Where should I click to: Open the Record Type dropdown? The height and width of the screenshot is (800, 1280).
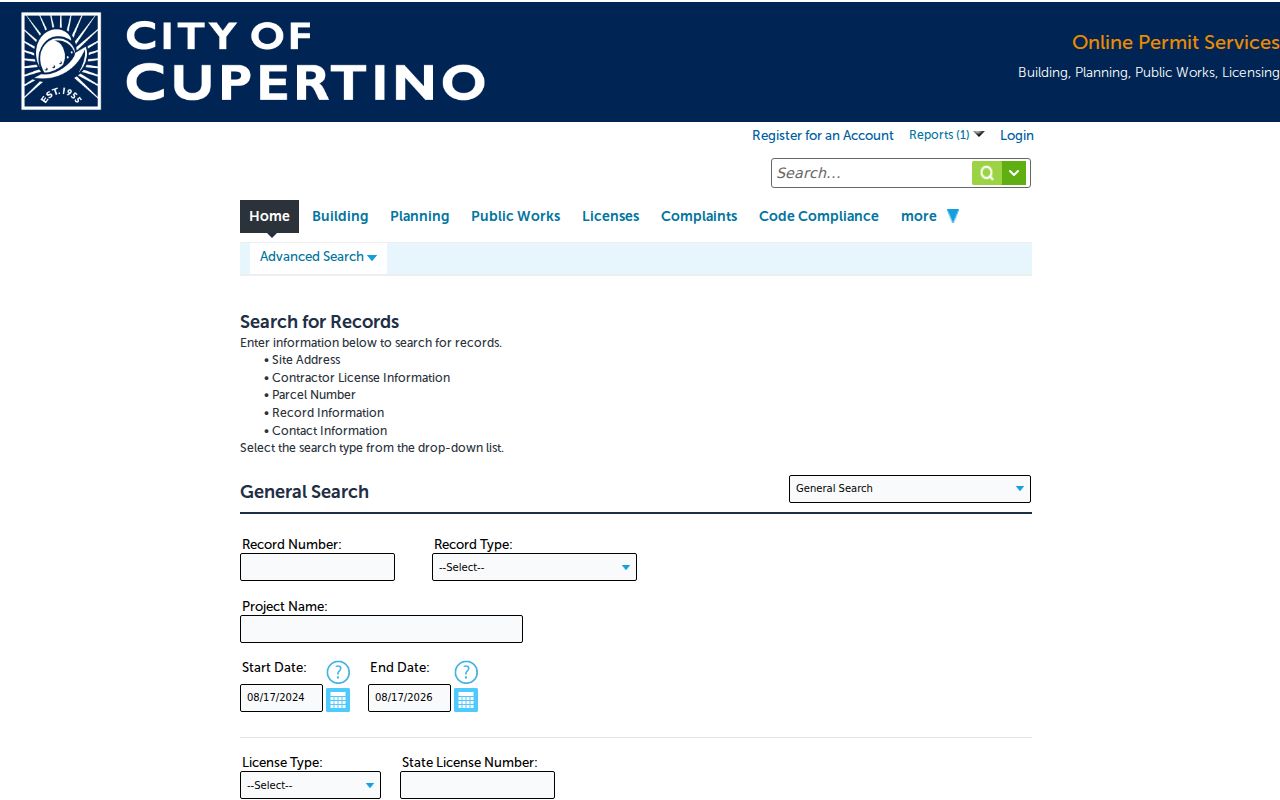coord(534,567)
